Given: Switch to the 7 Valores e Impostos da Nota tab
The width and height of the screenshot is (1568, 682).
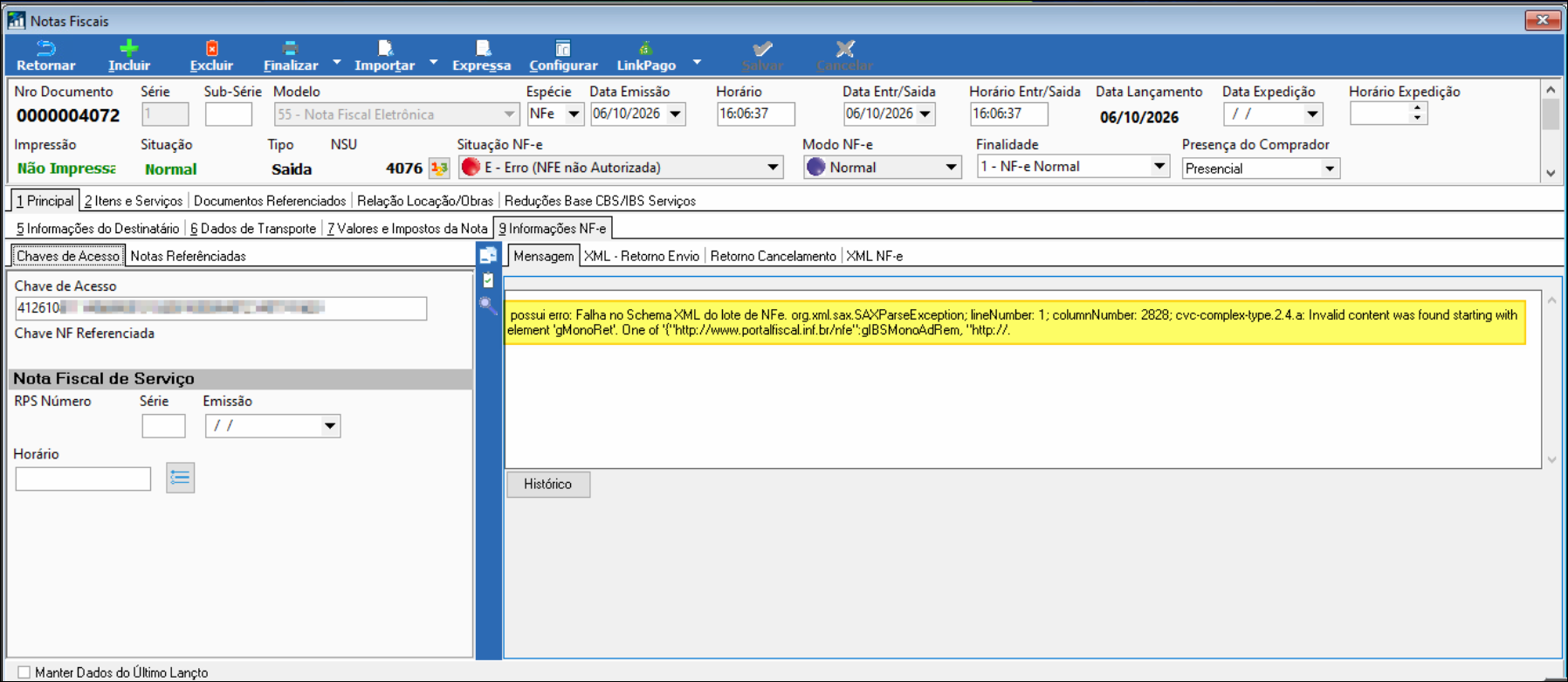Looking at the screenshot, I should (x=408, y=229).
